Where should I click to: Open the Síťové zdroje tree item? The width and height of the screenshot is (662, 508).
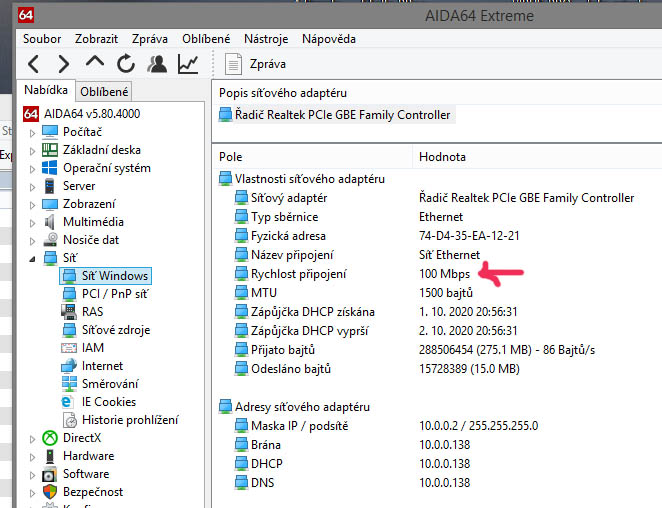(106, 330)
